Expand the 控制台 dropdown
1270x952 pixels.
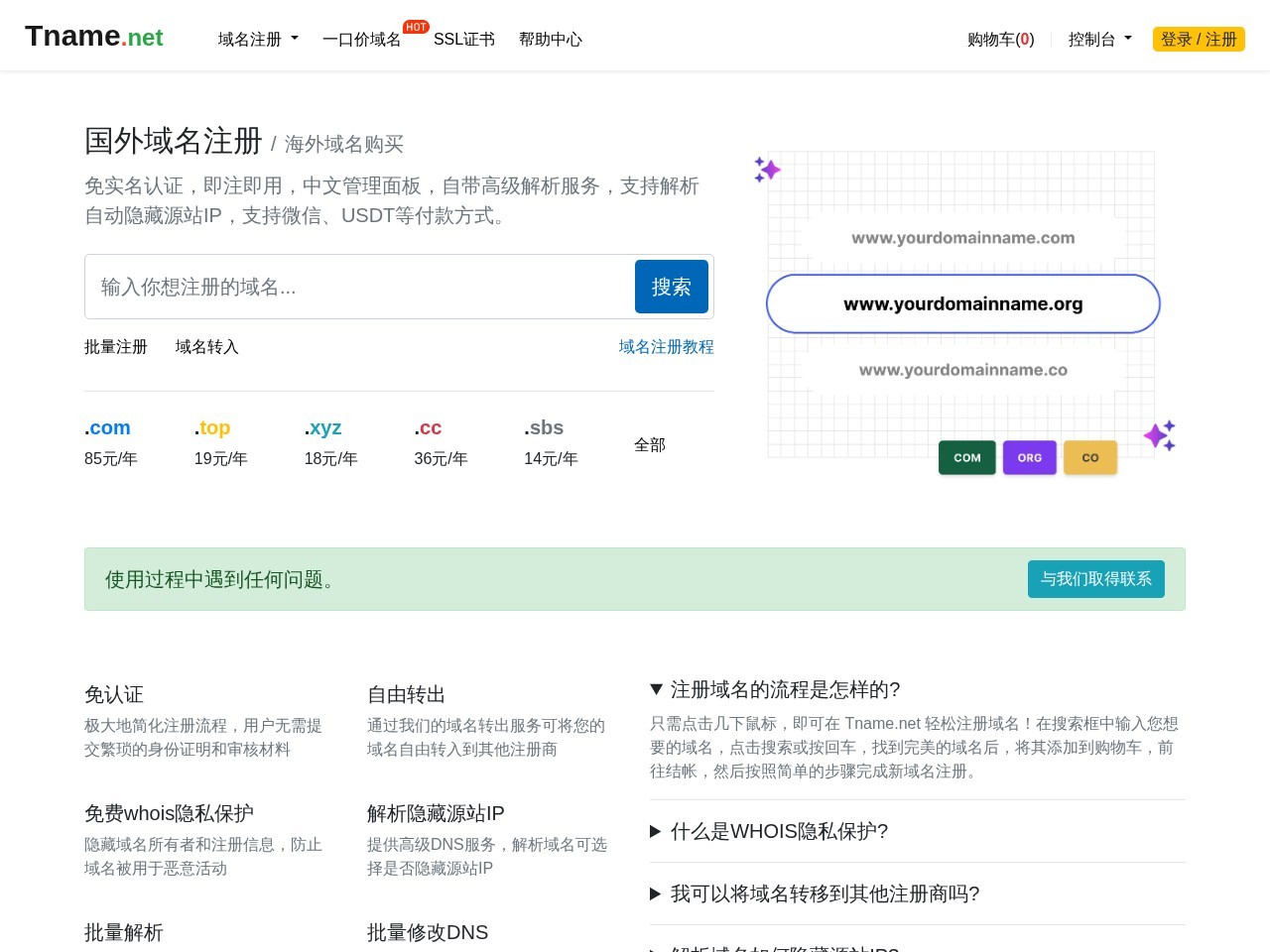point(1099,40)
